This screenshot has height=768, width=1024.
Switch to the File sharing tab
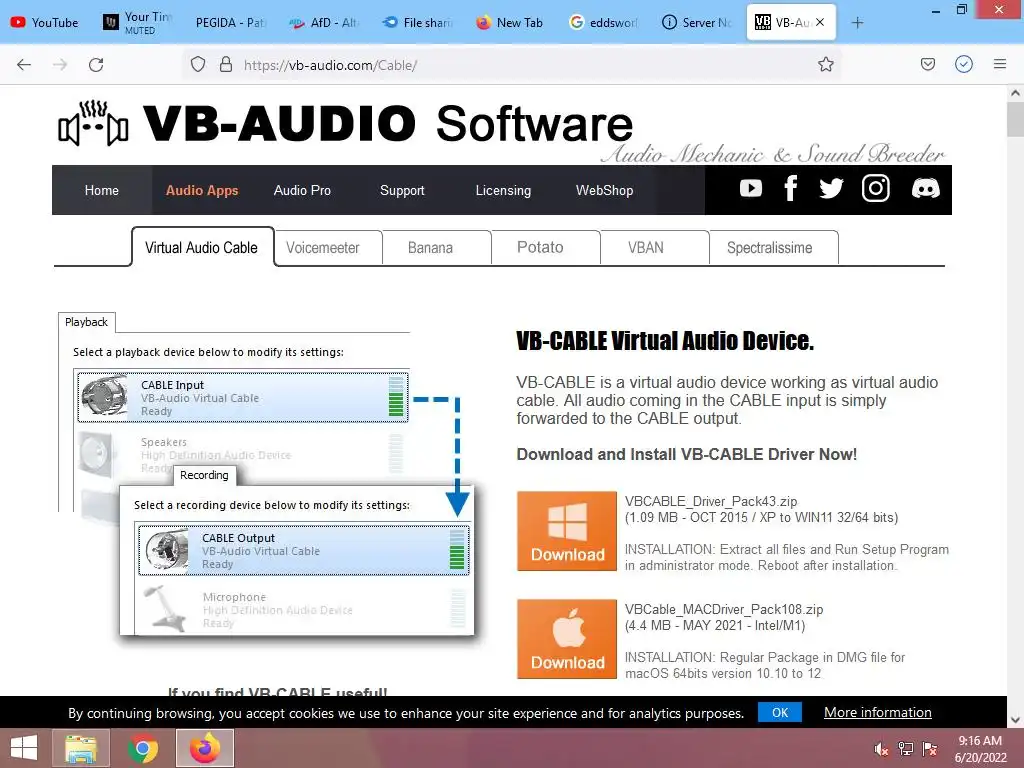[x=416, y=22]
